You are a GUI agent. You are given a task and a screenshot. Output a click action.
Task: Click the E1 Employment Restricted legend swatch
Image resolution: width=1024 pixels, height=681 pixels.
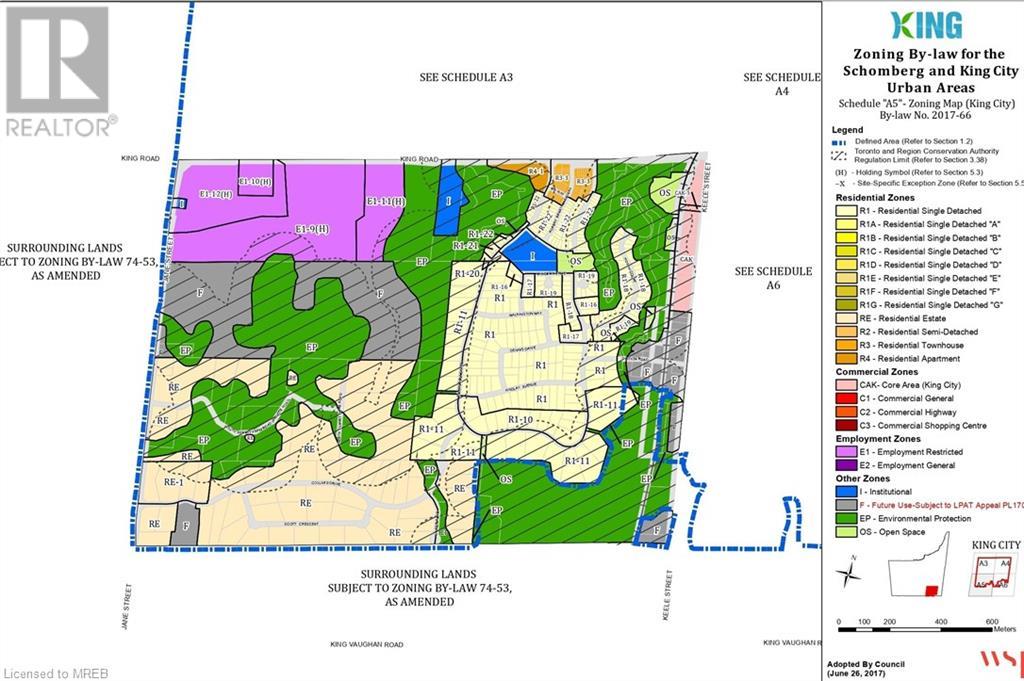[845, 451]
